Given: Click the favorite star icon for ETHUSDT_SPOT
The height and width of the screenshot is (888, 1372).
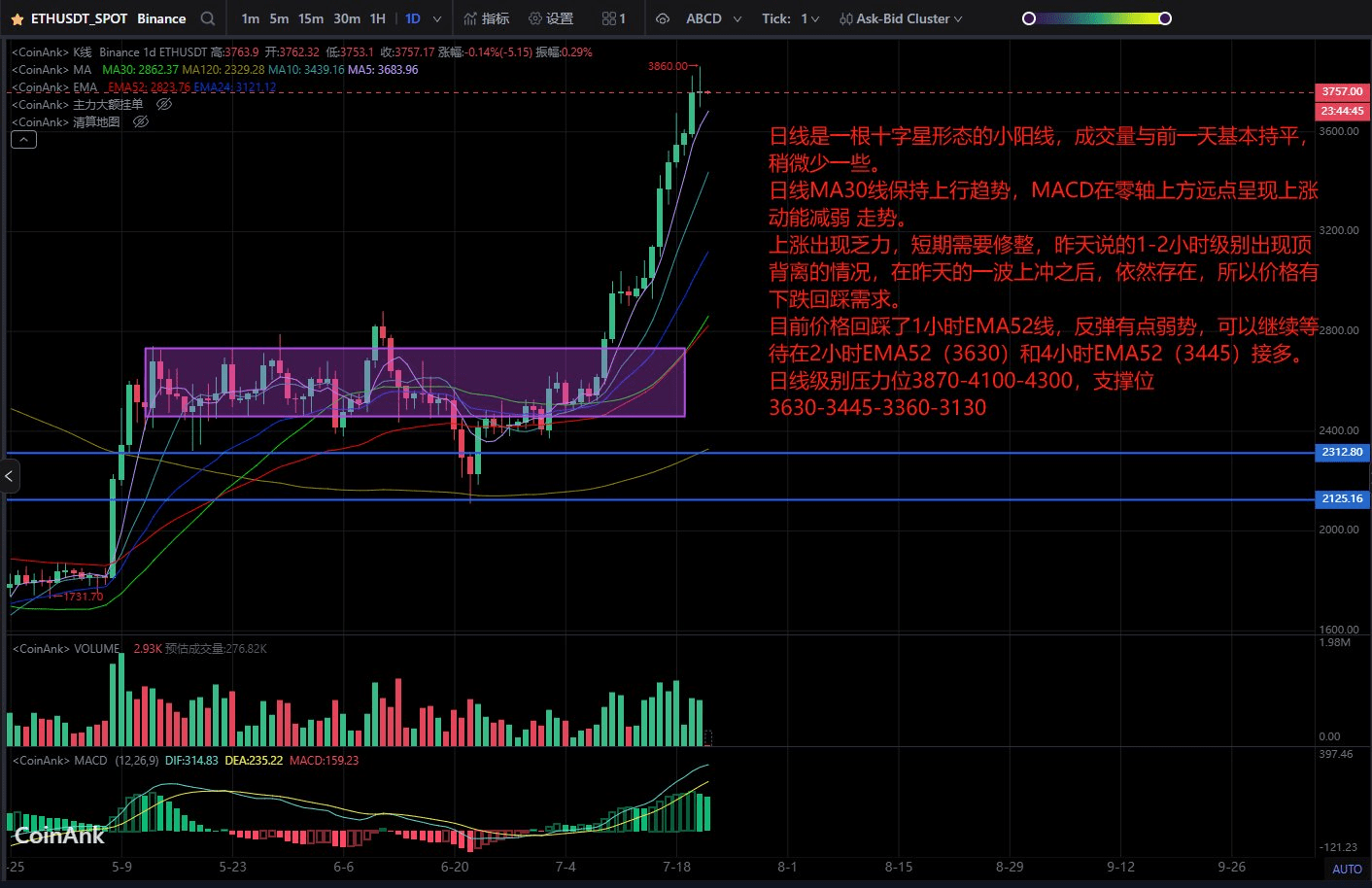Looking at the screenshot, I should (x=17, y=18).
